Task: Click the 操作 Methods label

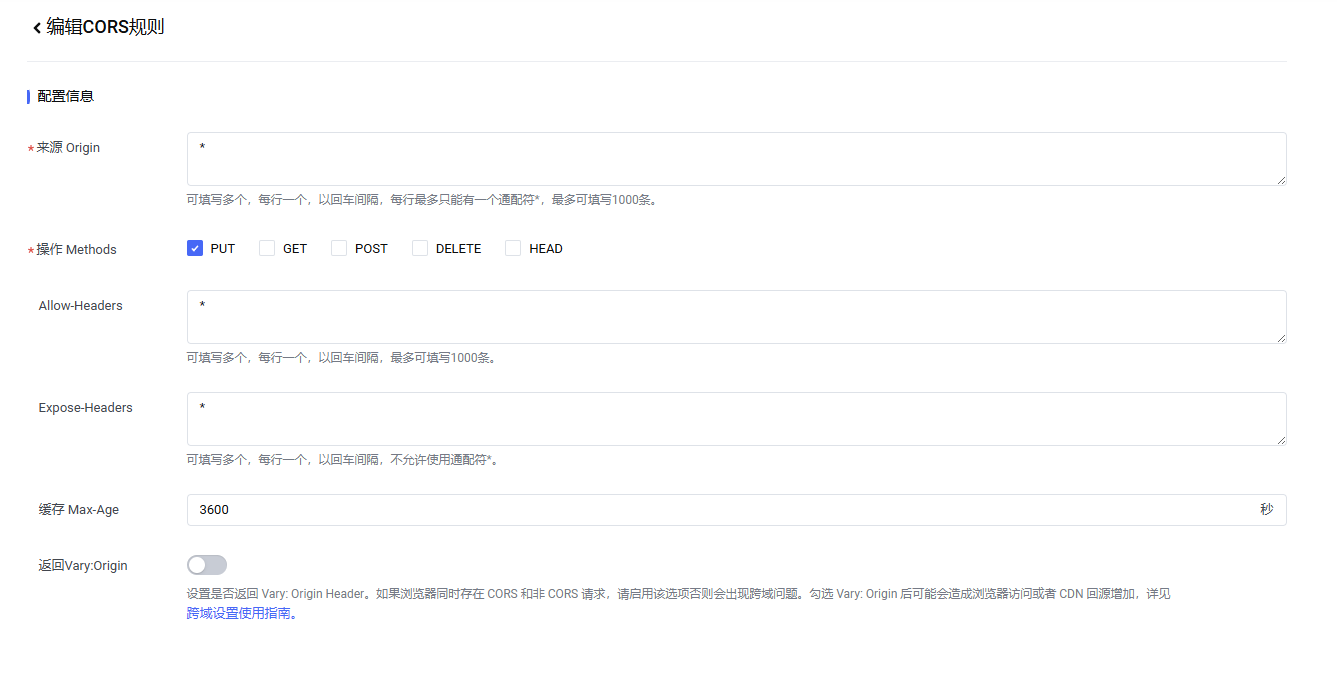Action: (77, 249)
